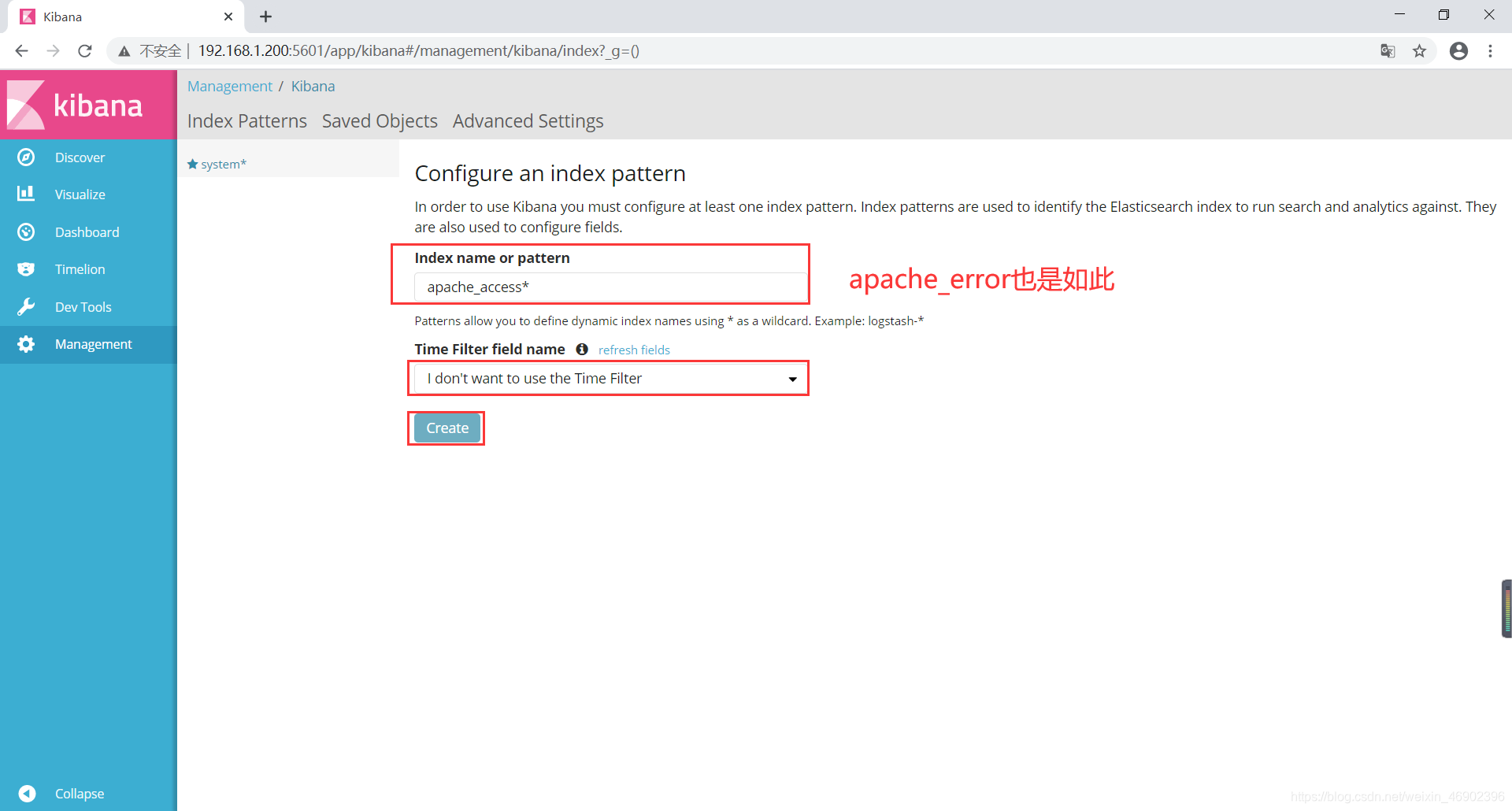The width and height of the screenshot is (1512, 811).
Task: Open the Management gear icon
Action: click(26, 344)
